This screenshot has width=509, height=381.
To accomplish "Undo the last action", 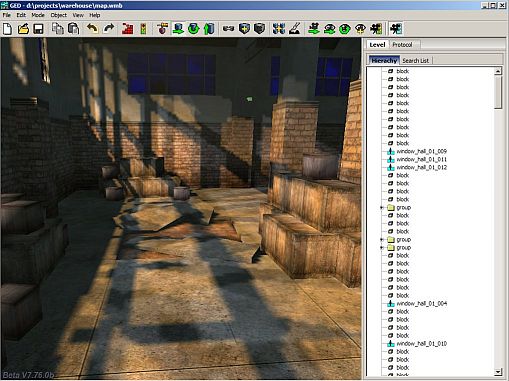I will point(93,29).
